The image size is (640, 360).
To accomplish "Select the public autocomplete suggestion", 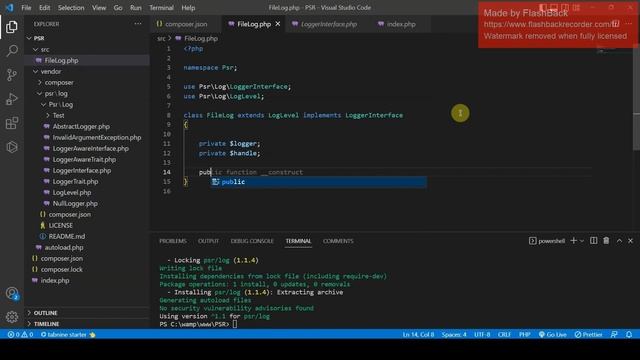I will [x=319, y=182].
